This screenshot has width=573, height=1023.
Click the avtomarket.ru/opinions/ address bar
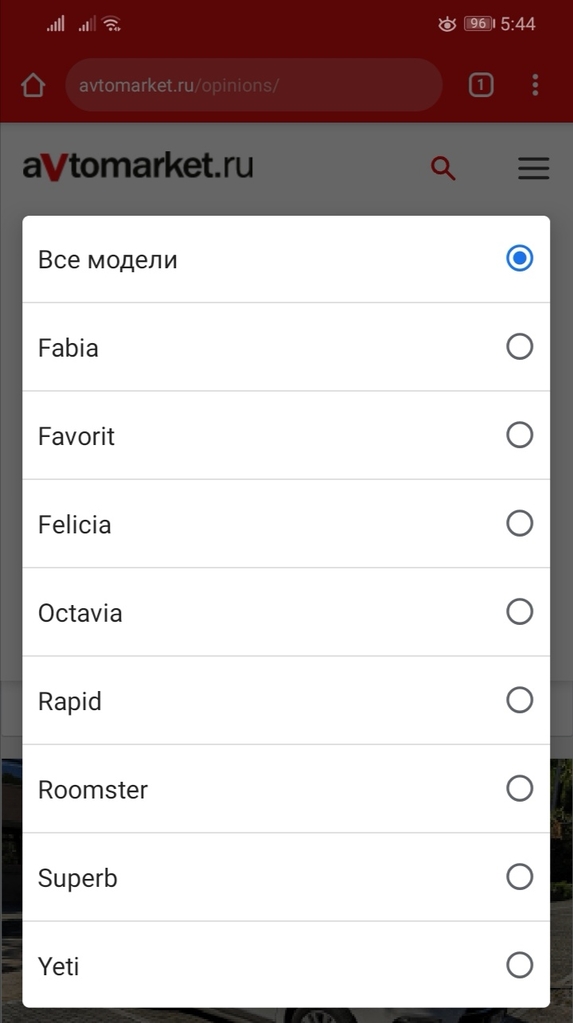[254, 85]
